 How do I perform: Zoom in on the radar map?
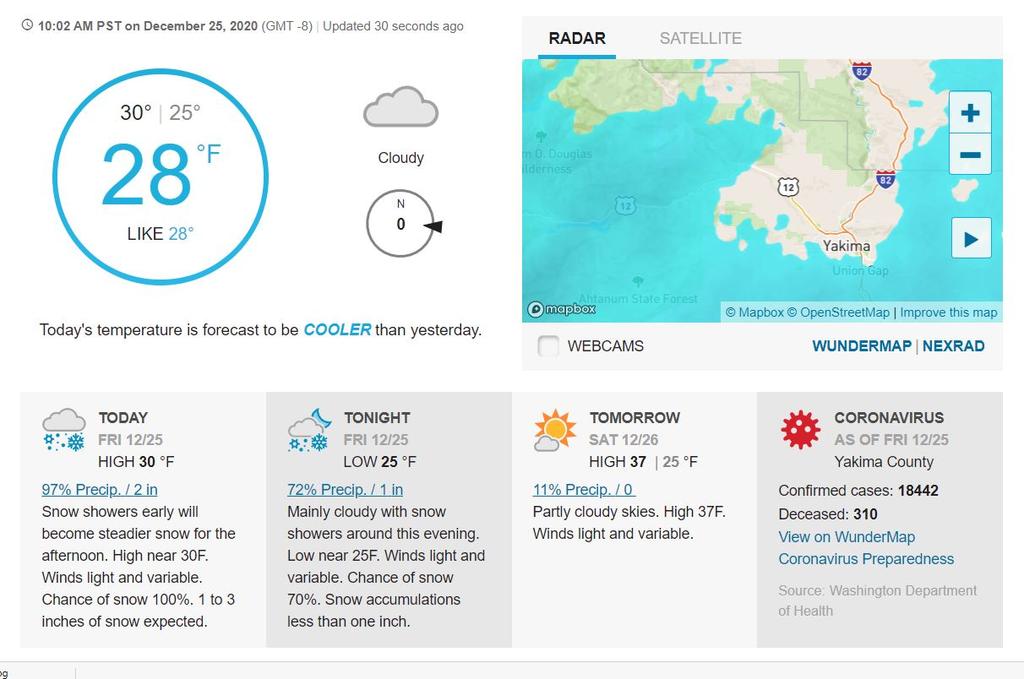point(970,113)
